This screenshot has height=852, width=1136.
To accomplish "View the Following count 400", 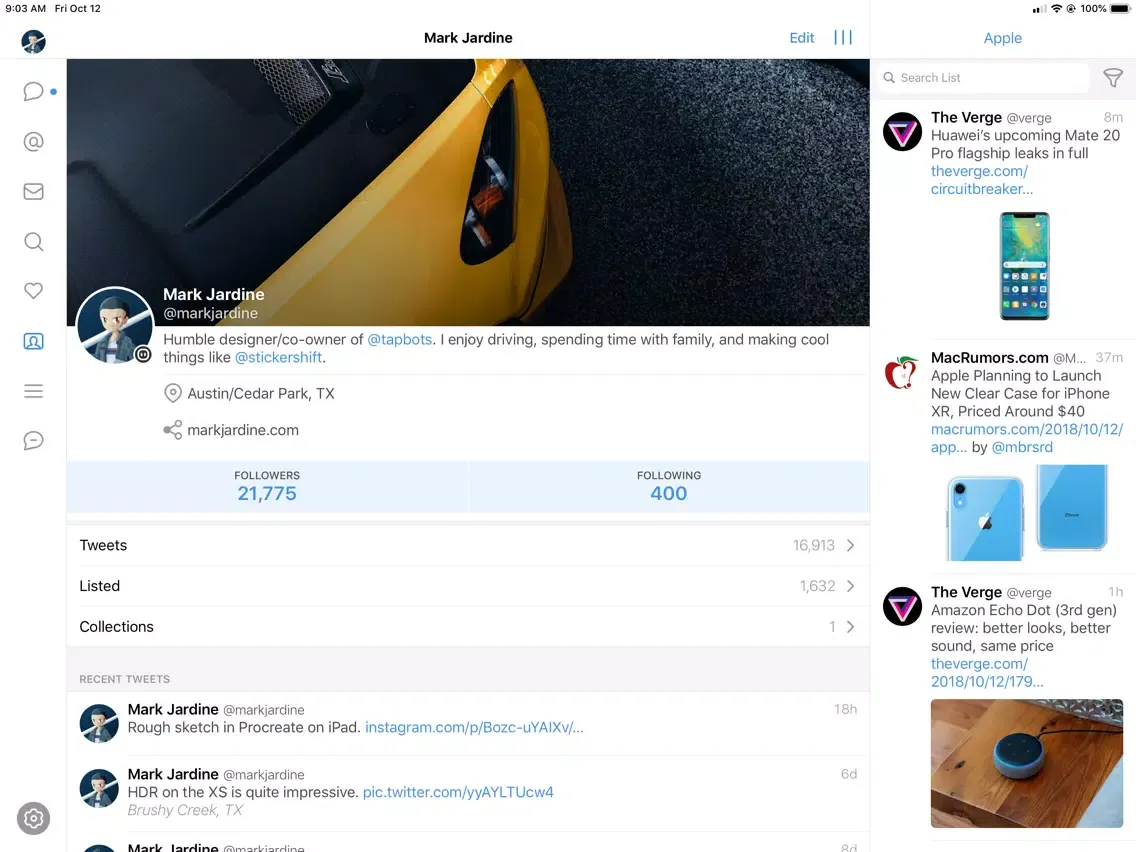I will pyautogui.click(x=668, y=493).
